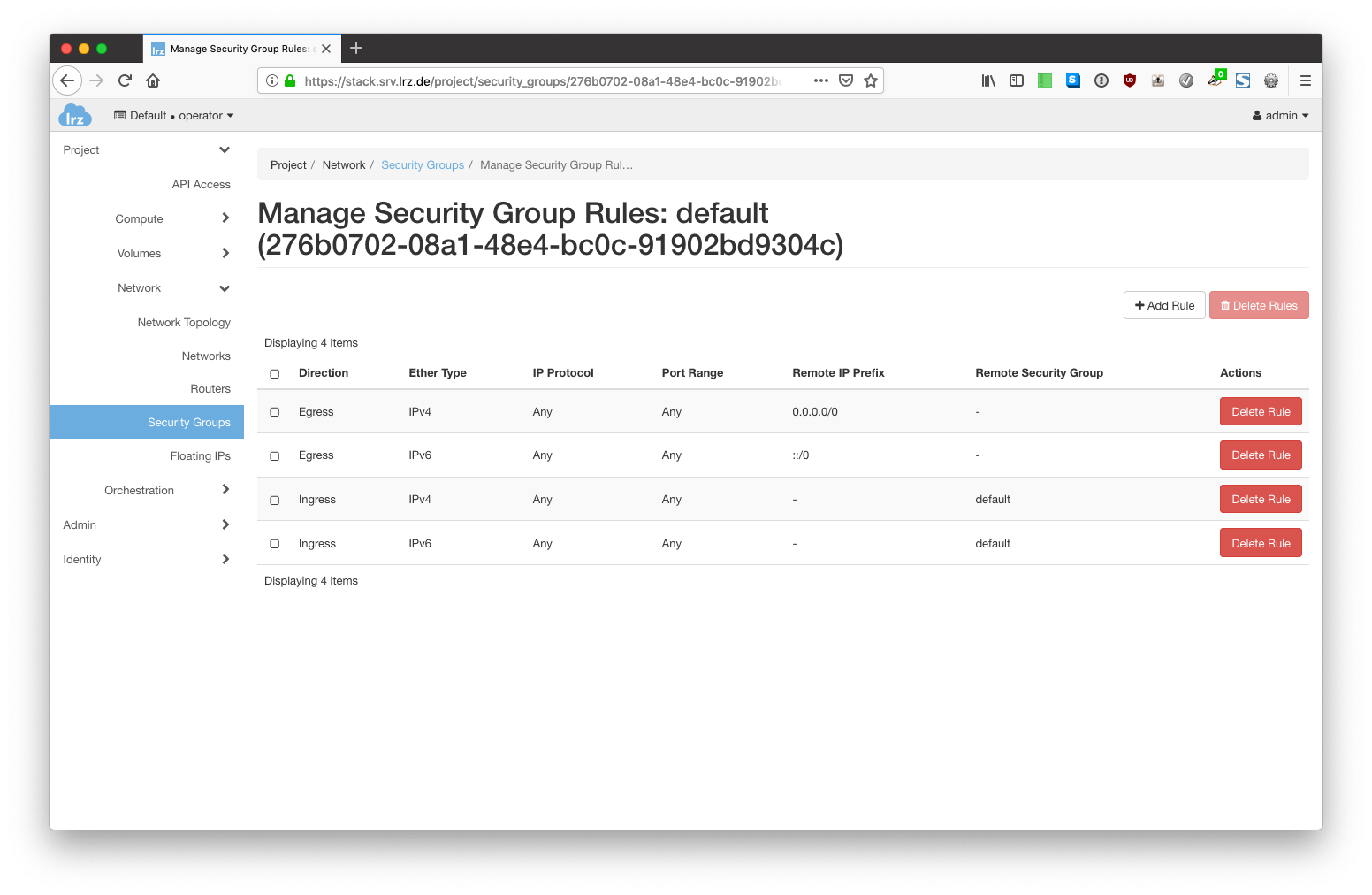Bookmark this page with the star icon
This screenshot has width=1372, height=895.
[871, 80]
